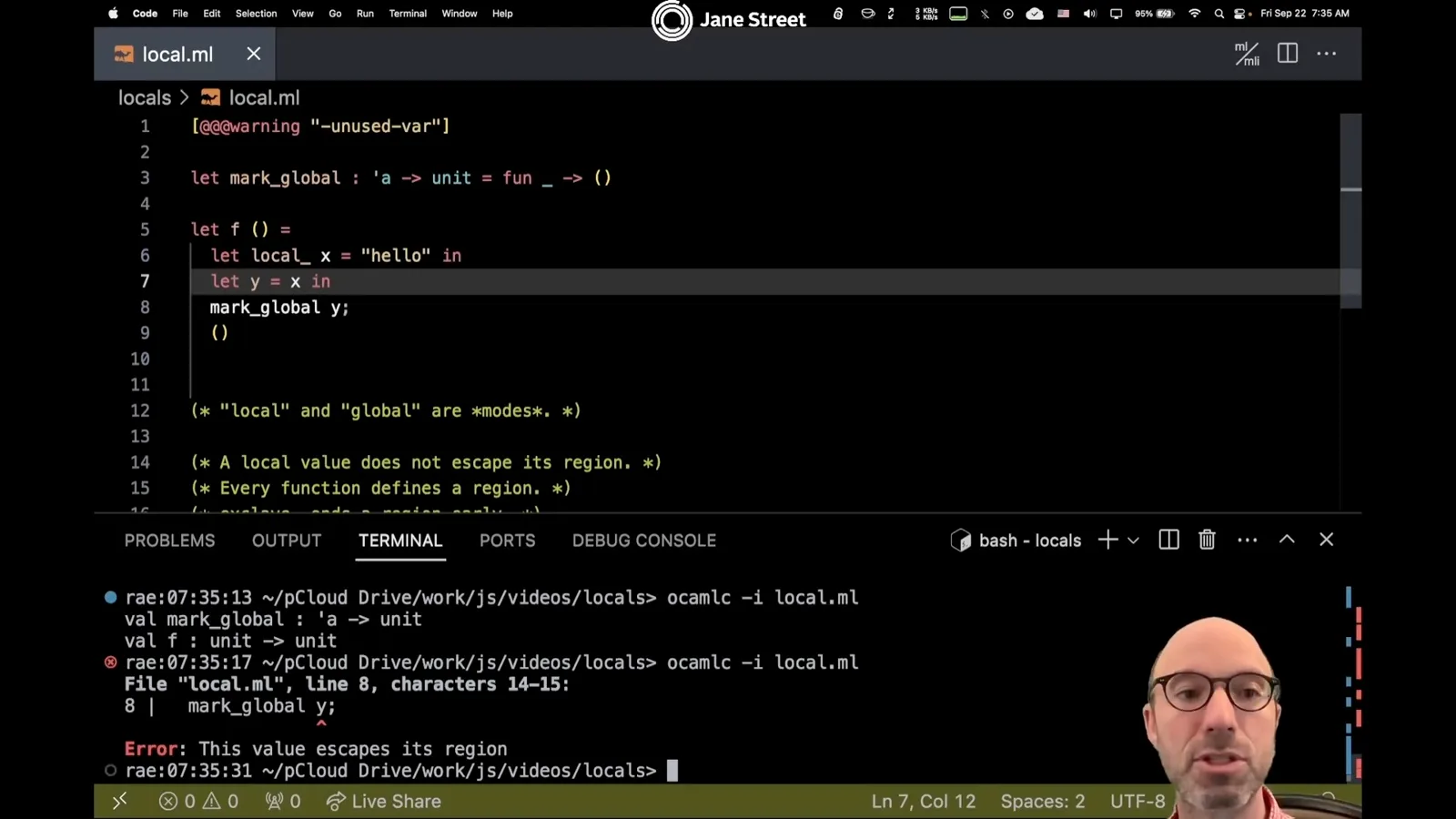This screenshot has height=819, width=1456.
Task: Switch to the OUTPUT panel tab
Action: 287,541
